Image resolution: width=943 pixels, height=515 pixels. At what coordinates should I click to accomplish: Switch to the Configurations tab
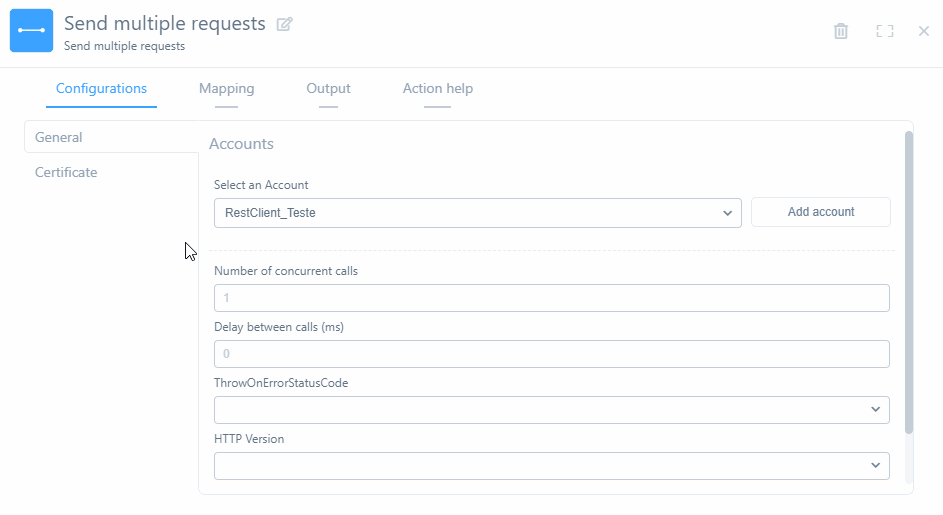click(101, 88)
